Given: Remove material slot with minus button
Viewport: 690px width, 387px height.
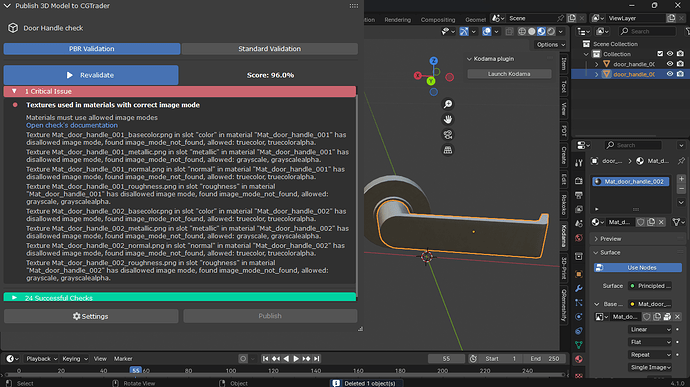Looking at the screenshot, I should point(681,188).
